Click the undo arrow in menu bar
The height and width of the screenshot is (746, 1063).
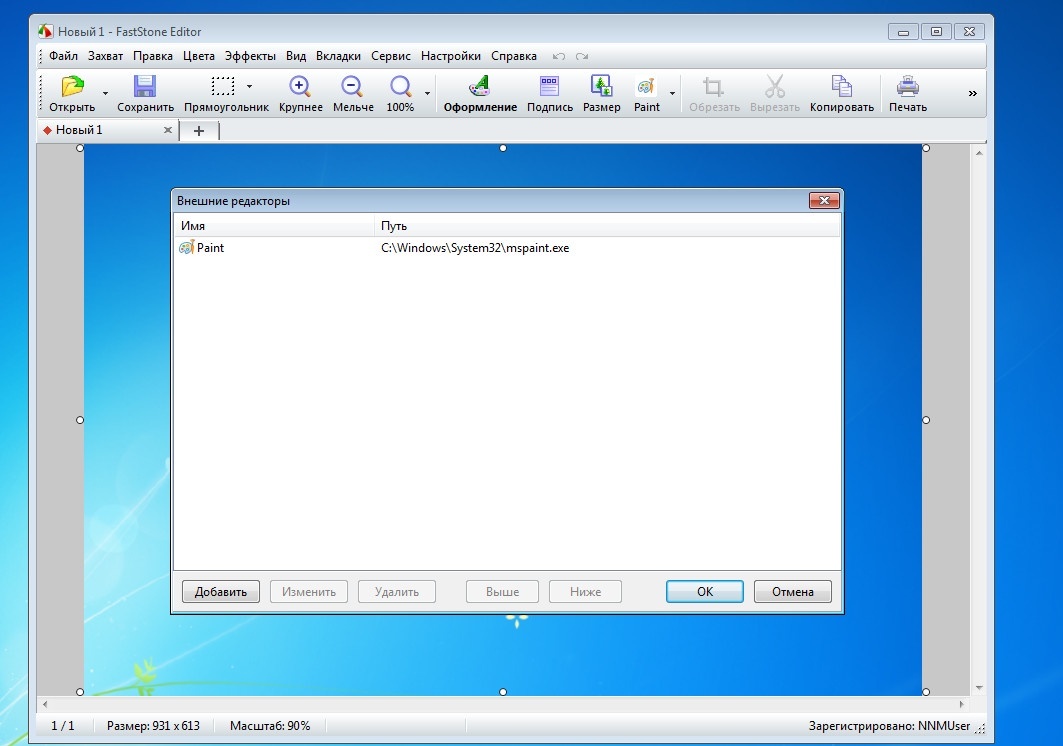(559, 56)
